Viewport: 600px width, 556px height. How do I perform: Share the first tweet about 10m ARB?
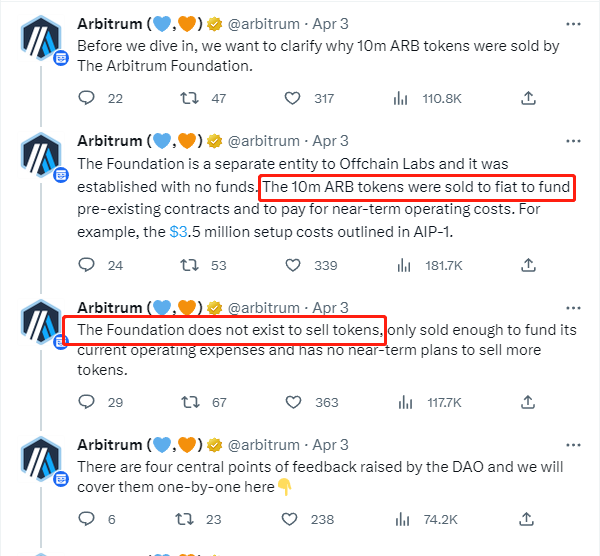528,98
